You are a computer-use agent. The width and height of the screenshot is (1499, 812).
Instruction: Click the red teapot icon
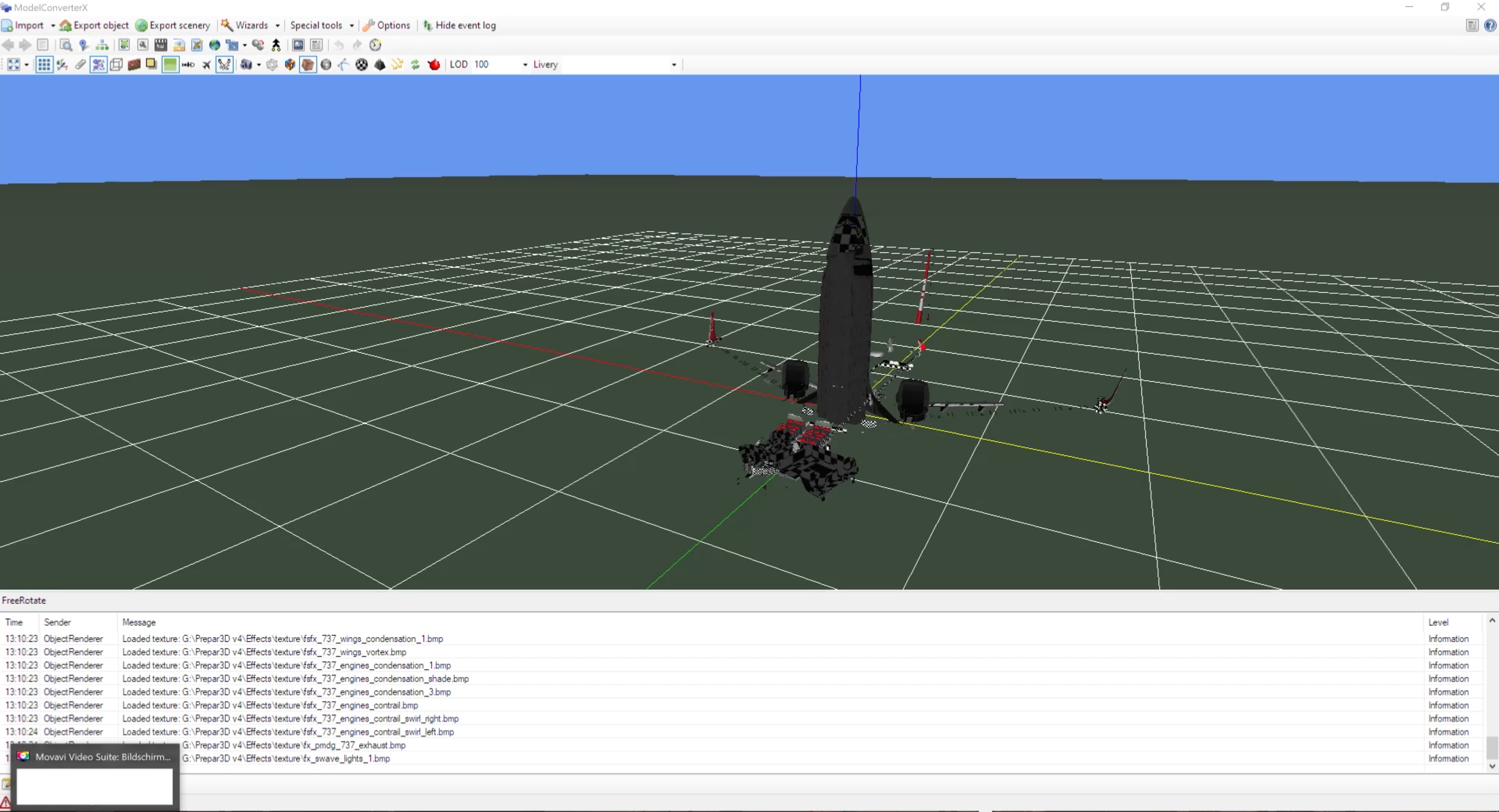point(433,65)
